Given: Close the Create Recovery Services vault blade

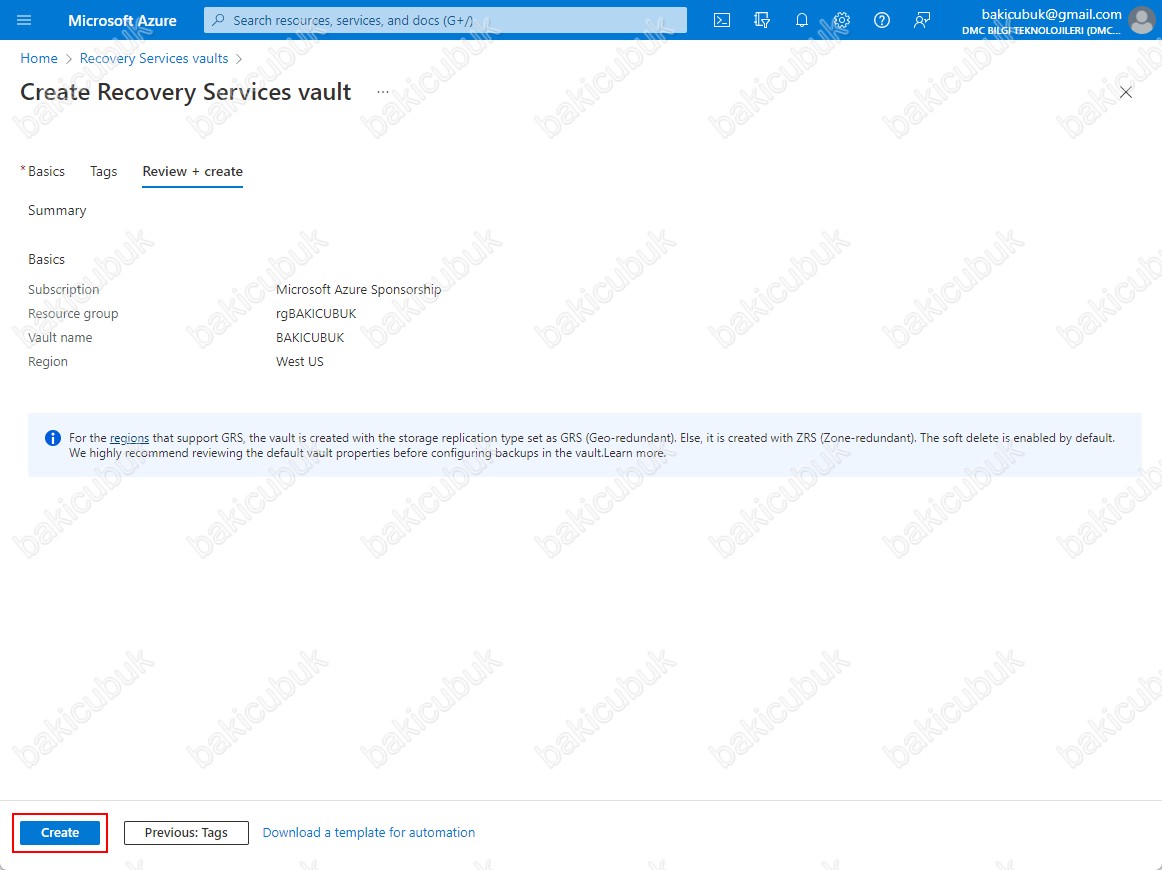Looking at the screenshot, I should pos(1126,92).
